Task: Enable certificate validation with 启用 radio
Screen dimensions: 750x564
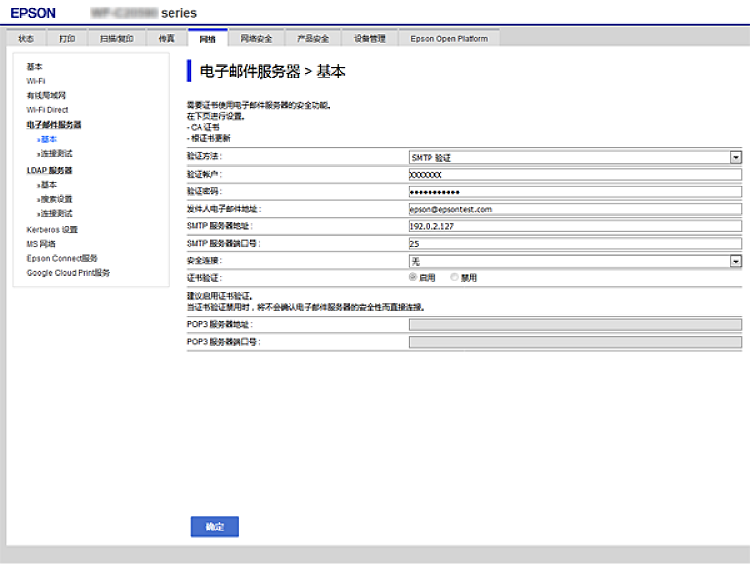Action: [413, 277]
